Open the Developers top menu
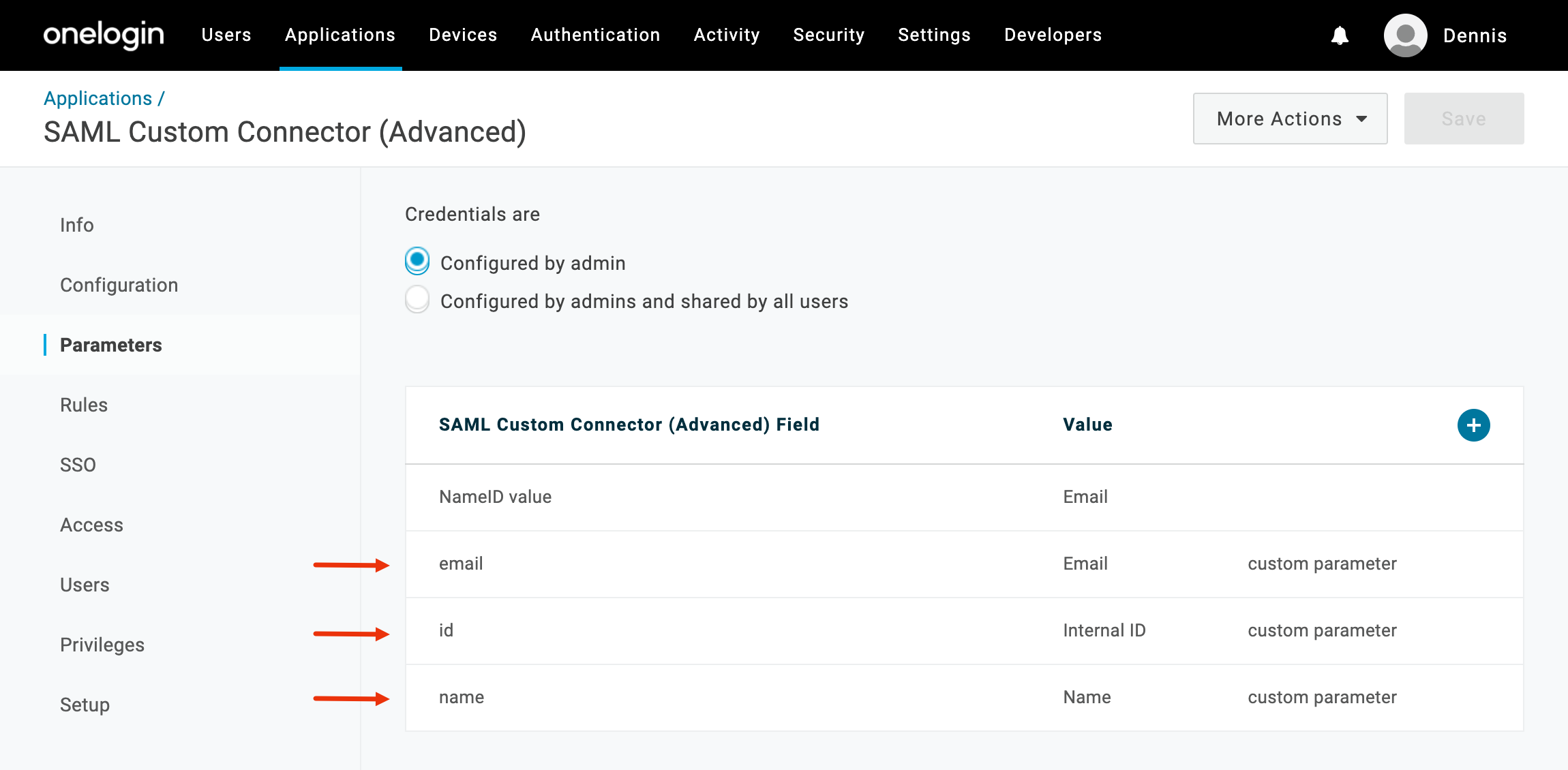1568x770 pixels. 1053,35
